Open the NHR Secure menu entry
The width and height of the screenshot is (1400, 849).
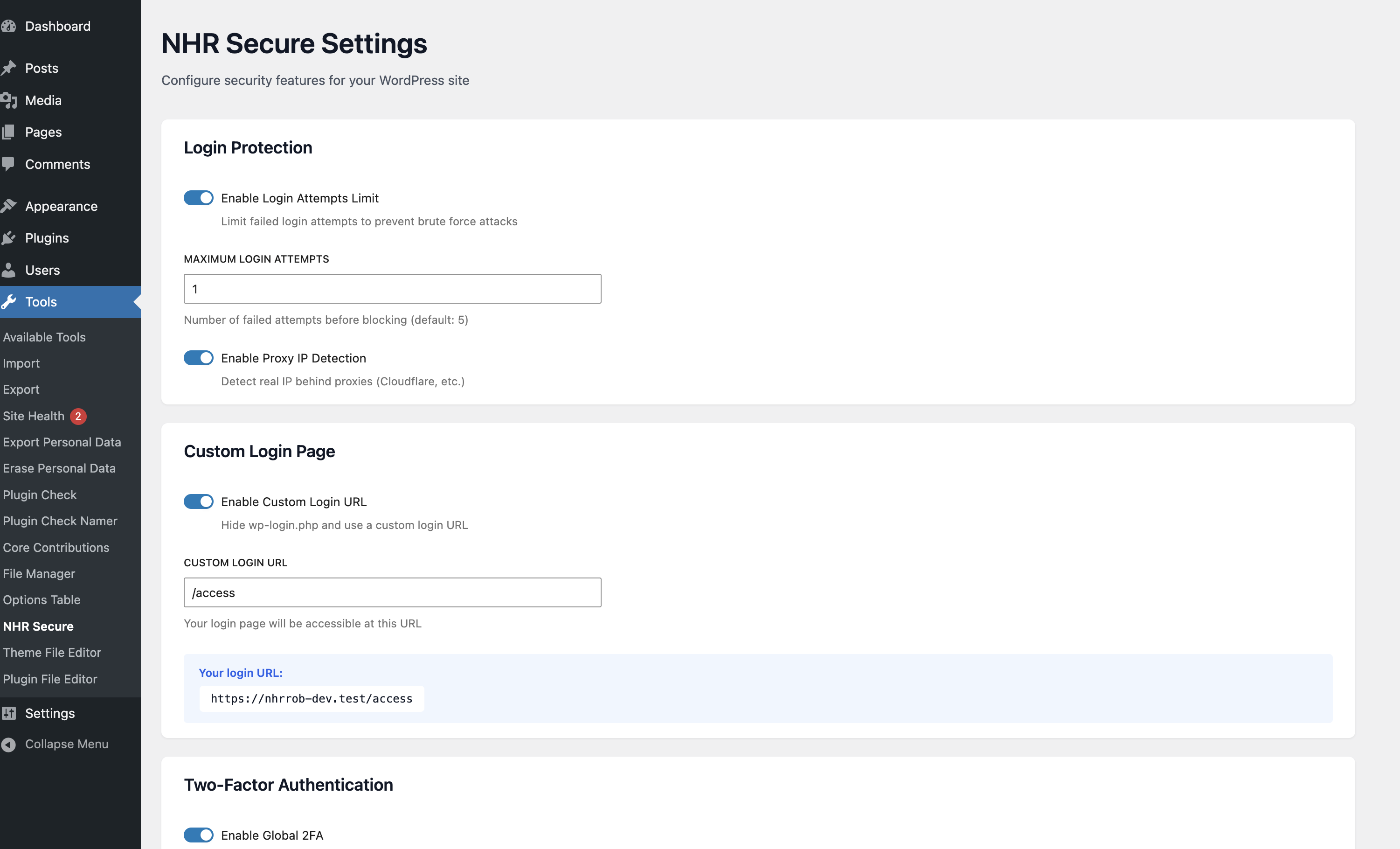point(38,626)
